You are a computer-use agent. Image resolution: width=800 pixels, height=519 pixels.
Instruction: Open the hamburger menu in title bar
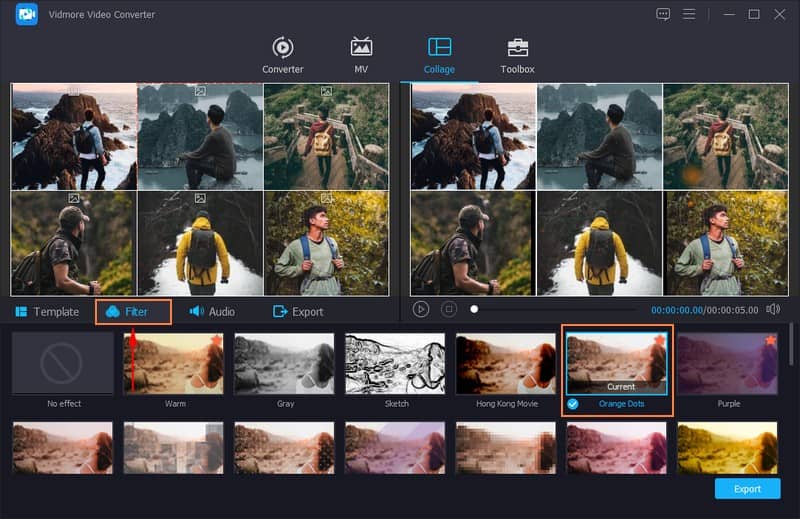click(x=689, y=14)
